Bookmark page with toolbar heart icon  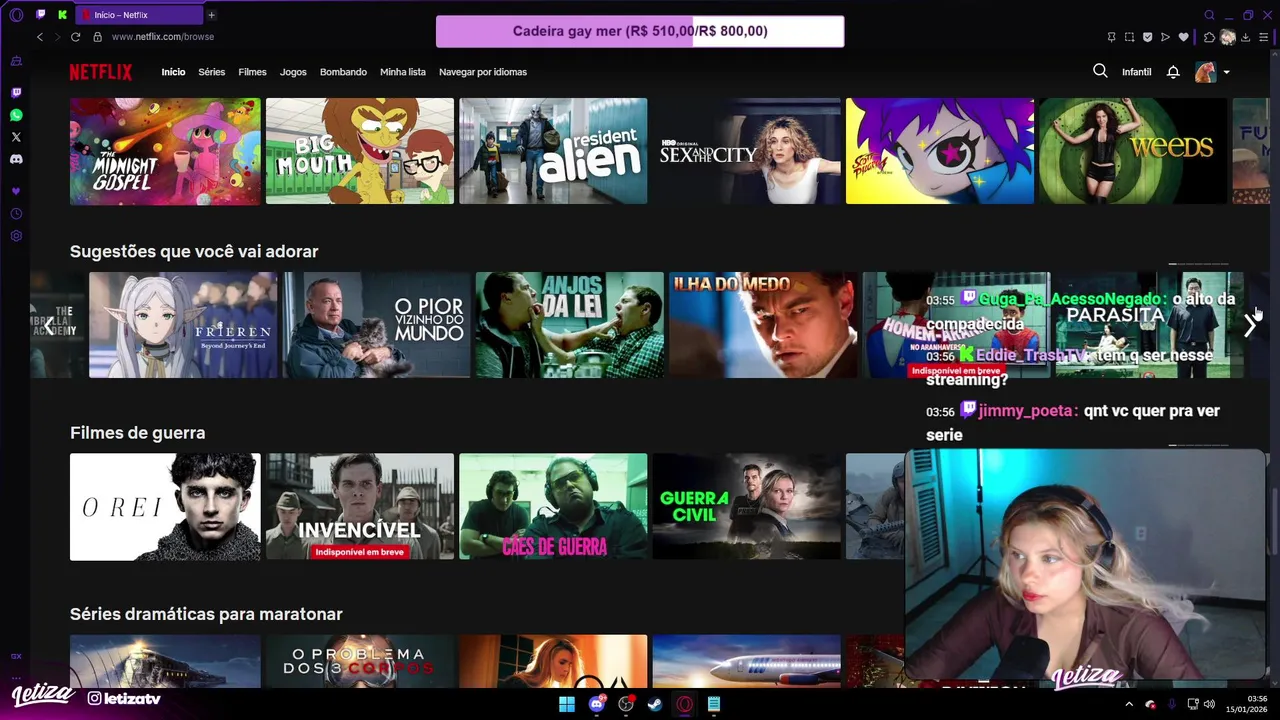(x=1183, y=37)
